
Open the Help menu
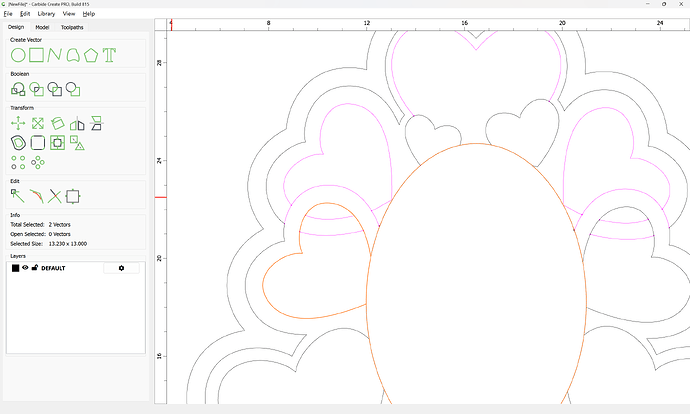coord(89,14)
